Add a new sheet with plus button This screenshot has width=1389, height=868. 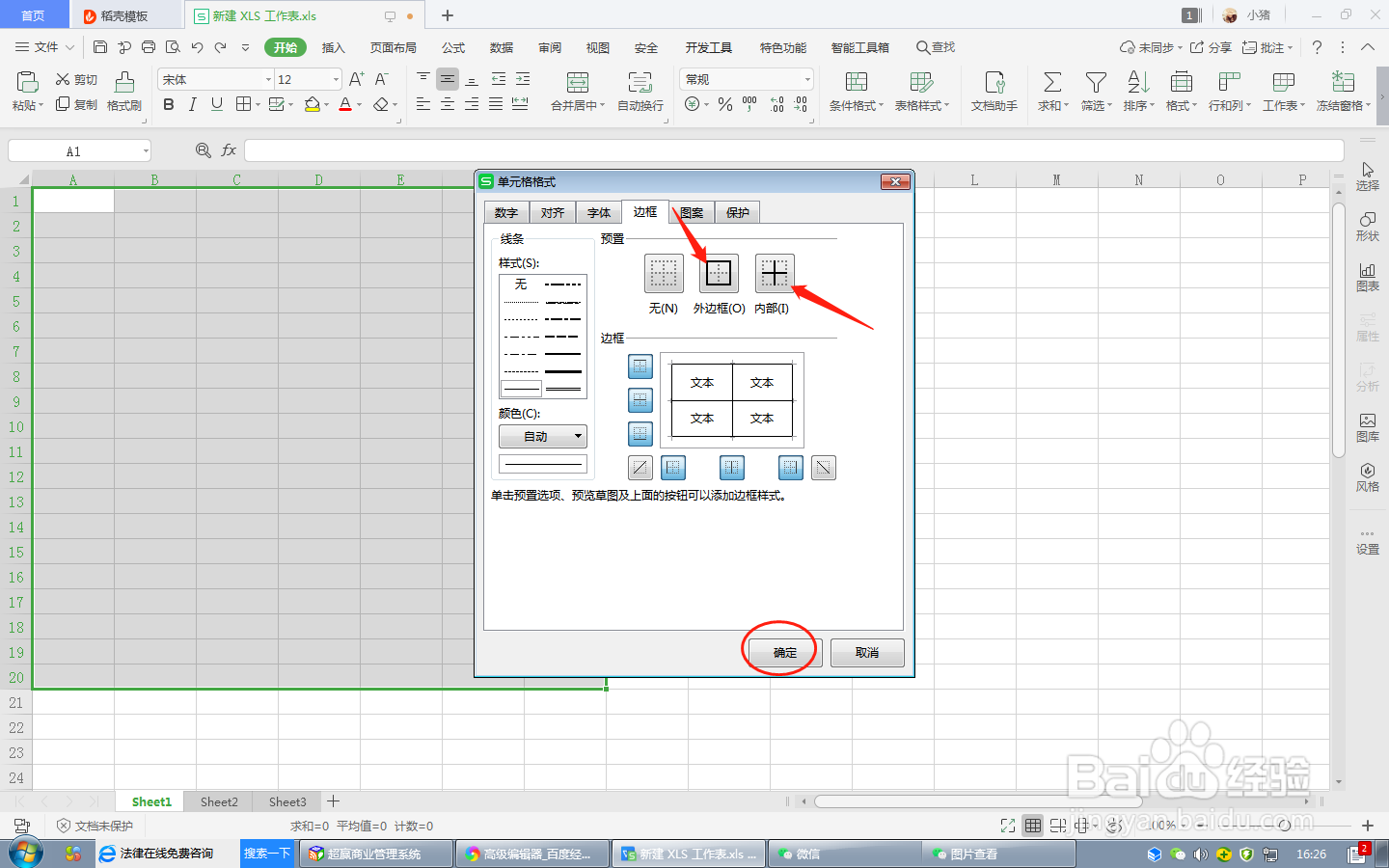click(334, 801)
